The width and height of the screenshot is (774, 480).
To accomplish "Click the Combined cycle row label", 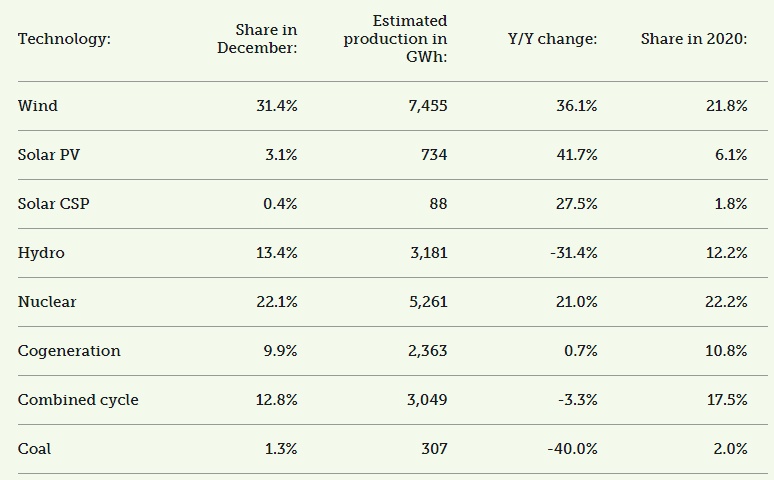I will click(78, 400).
